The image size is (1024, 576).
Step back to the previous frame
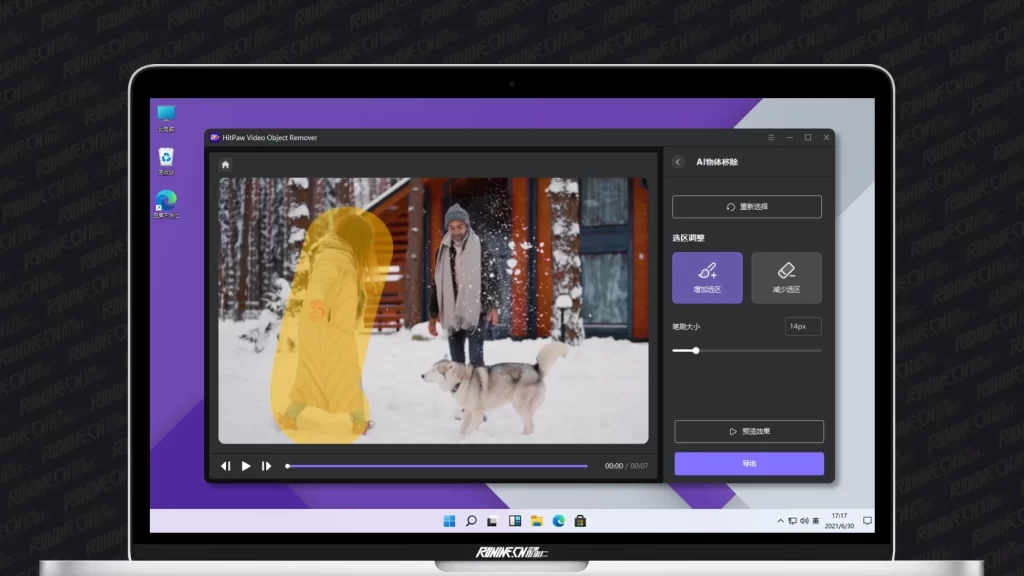point(226,466)
